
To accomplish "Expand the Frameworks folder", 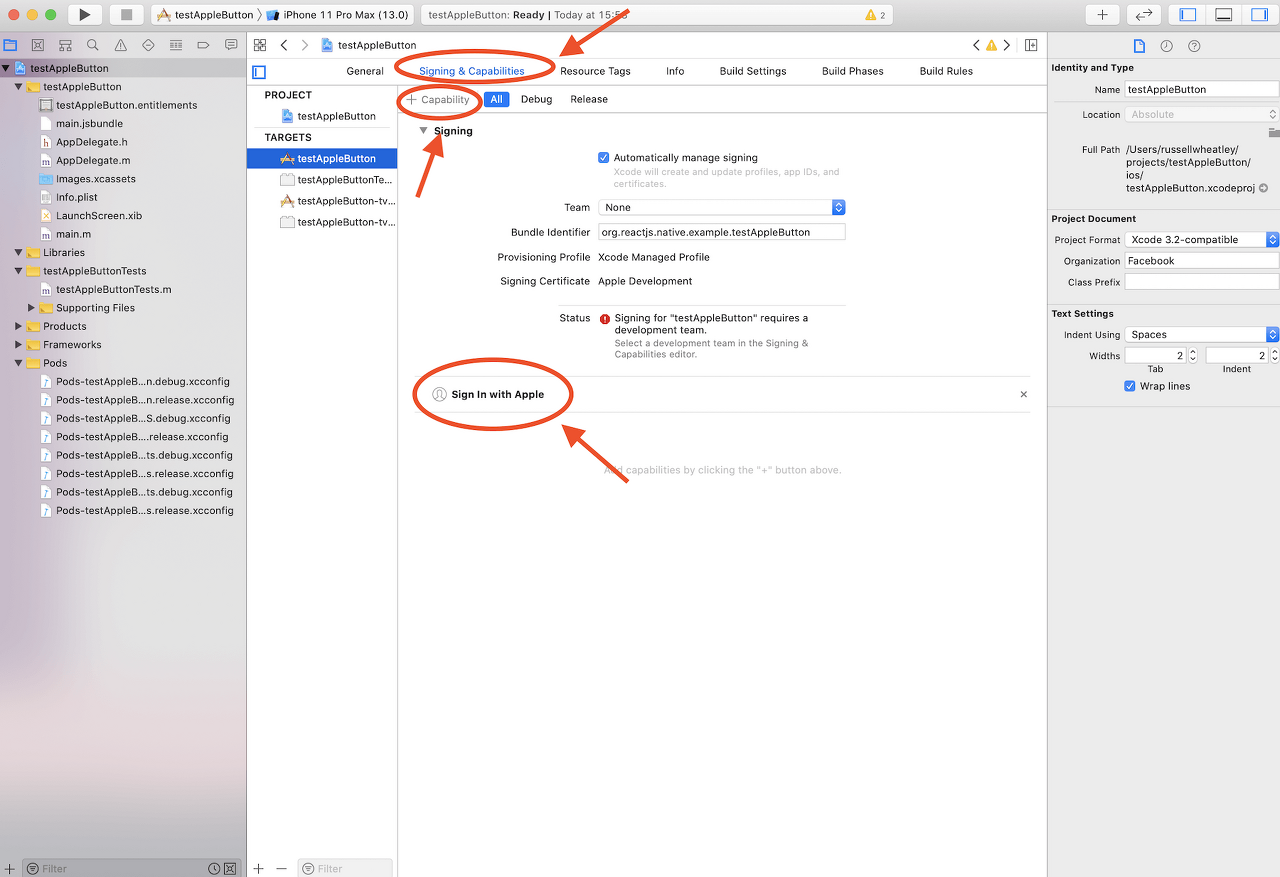I will (19, 345).
